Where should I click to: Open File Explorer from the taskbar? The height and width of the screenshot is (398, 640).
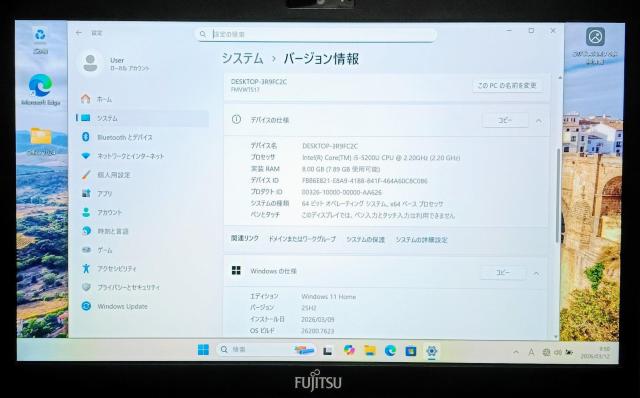370,351
